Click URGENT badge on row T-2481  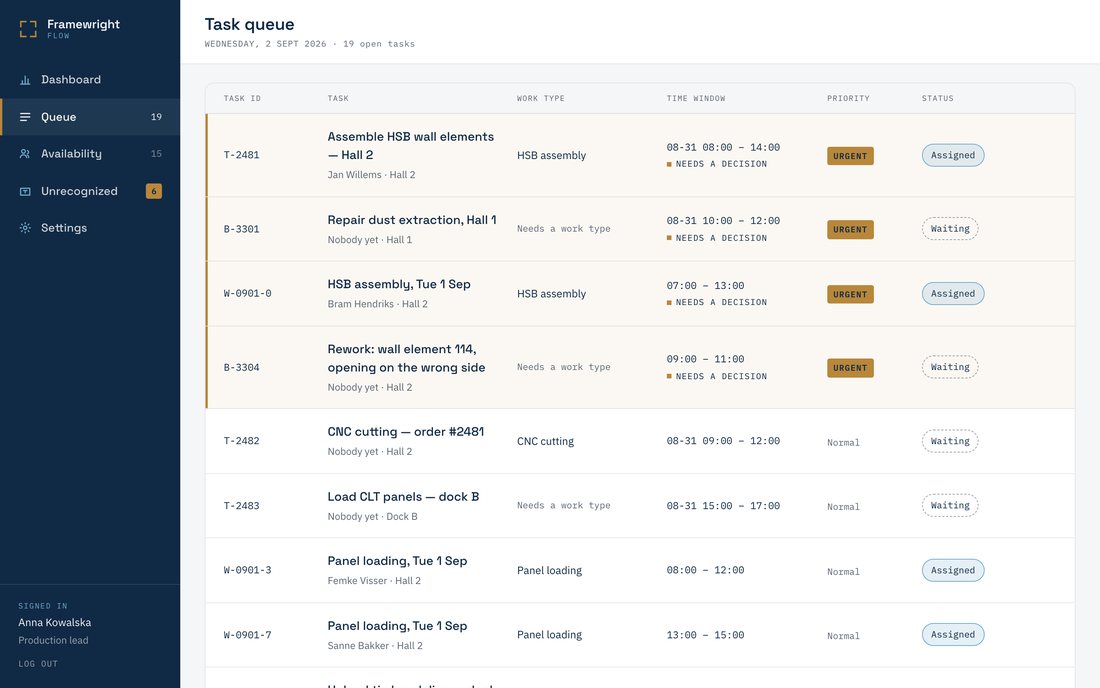(x=850, y=156)
